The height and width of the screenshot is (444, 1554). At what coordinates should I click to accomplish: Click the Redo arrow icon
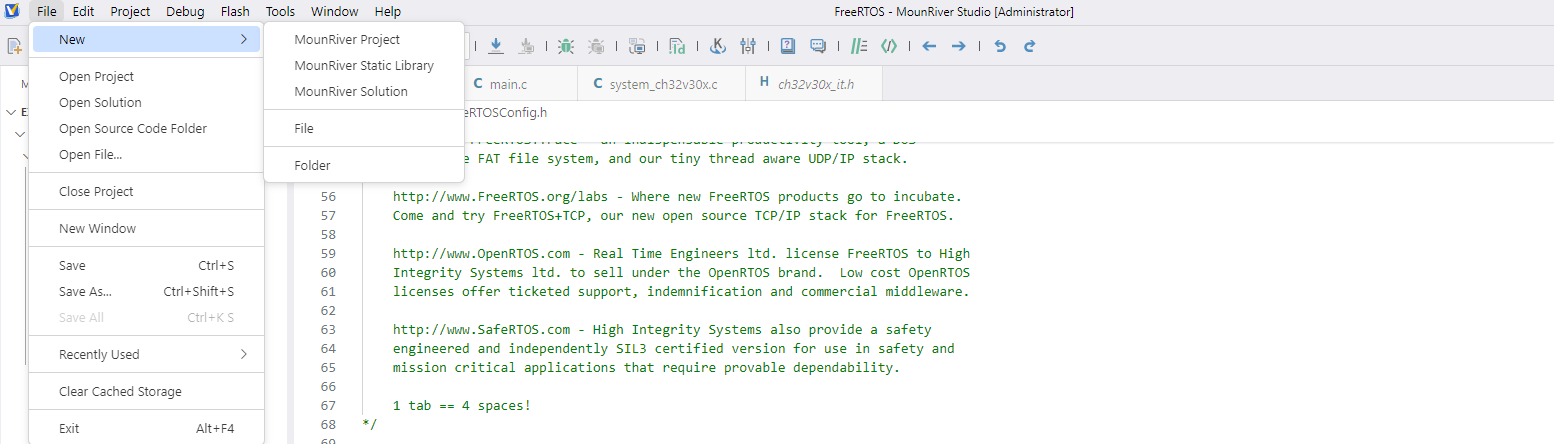coord(1029,46)
